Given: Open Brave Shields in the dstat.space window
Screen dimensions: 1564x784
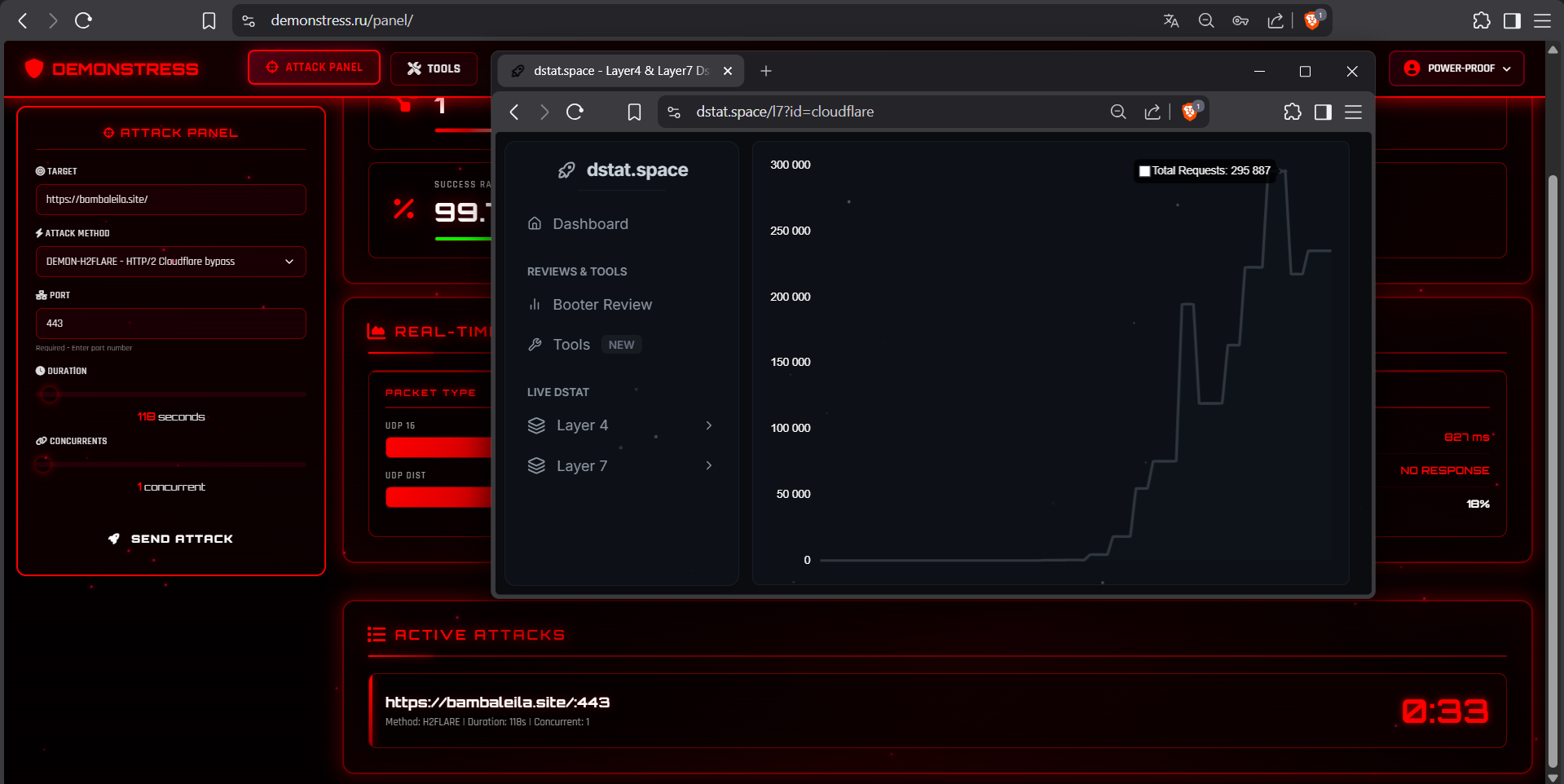Looking at the screenshot, I should tap(1190, 112).
